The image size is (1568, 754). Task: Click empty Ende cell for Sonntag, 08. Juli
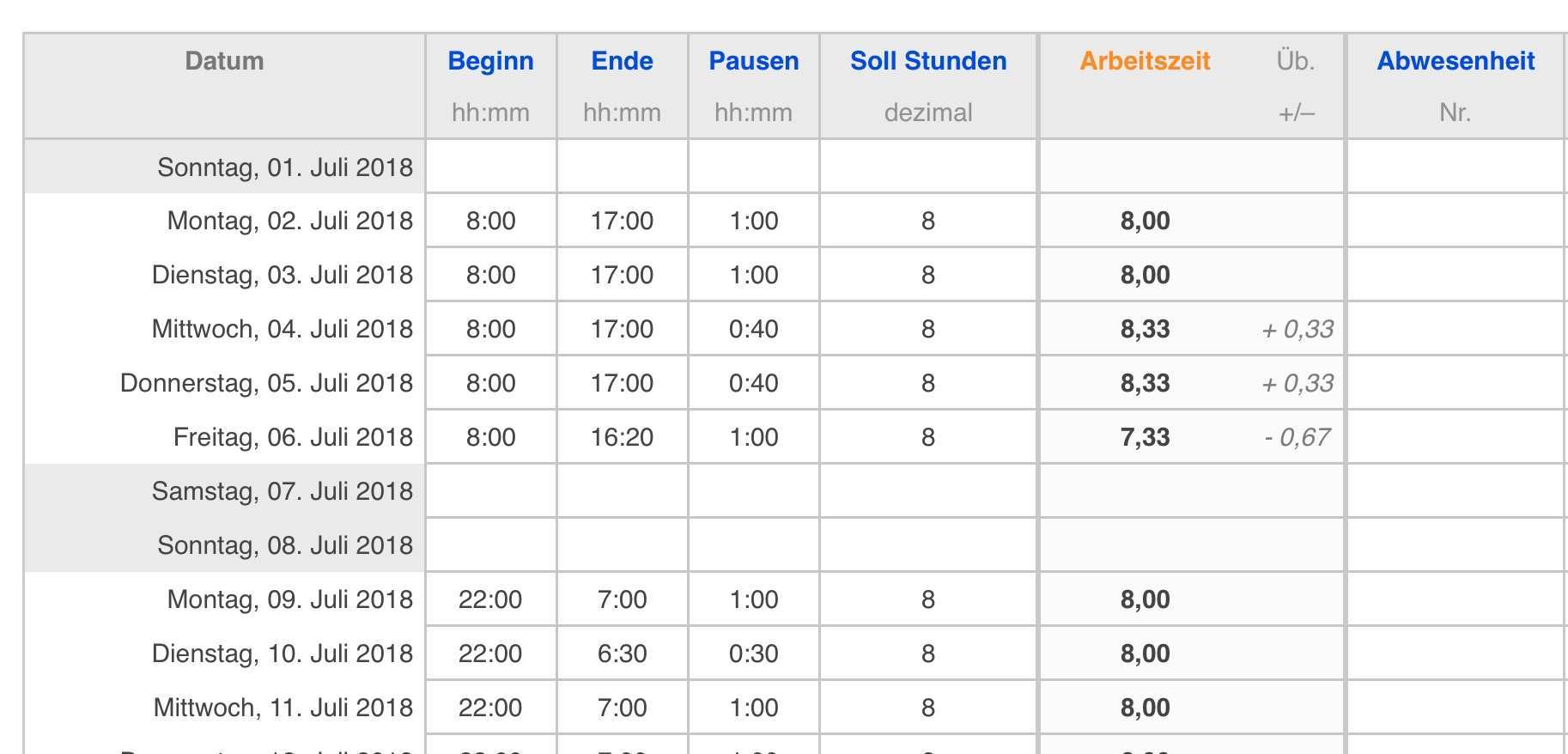(622, 545)
